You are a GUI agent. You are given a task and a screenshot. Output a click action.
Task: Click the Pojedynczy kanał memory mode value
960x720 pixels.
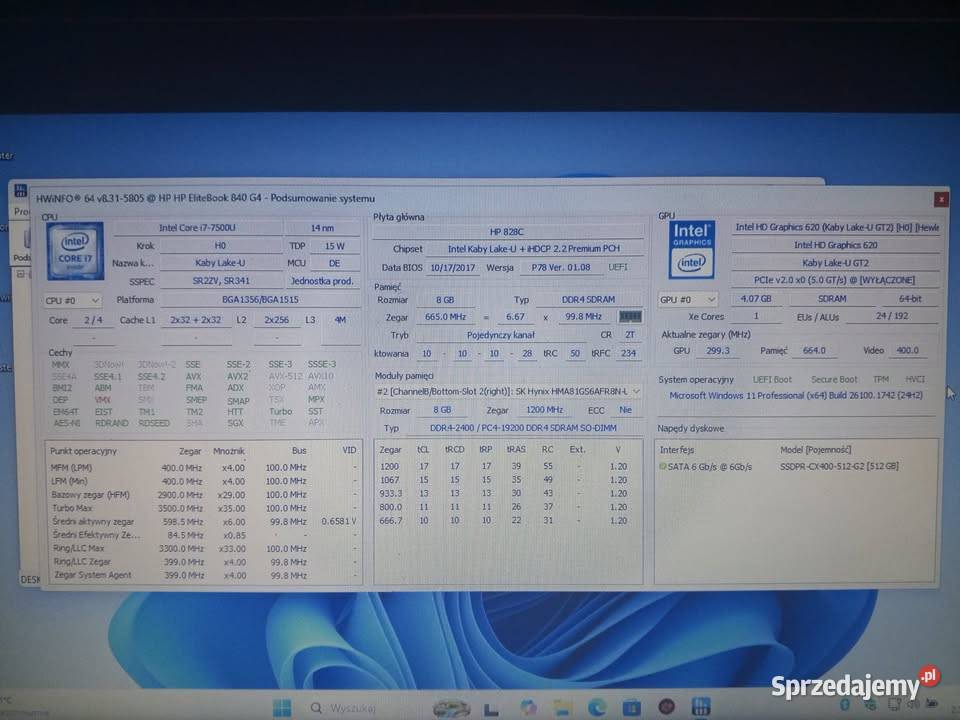[x=501, y=335]
